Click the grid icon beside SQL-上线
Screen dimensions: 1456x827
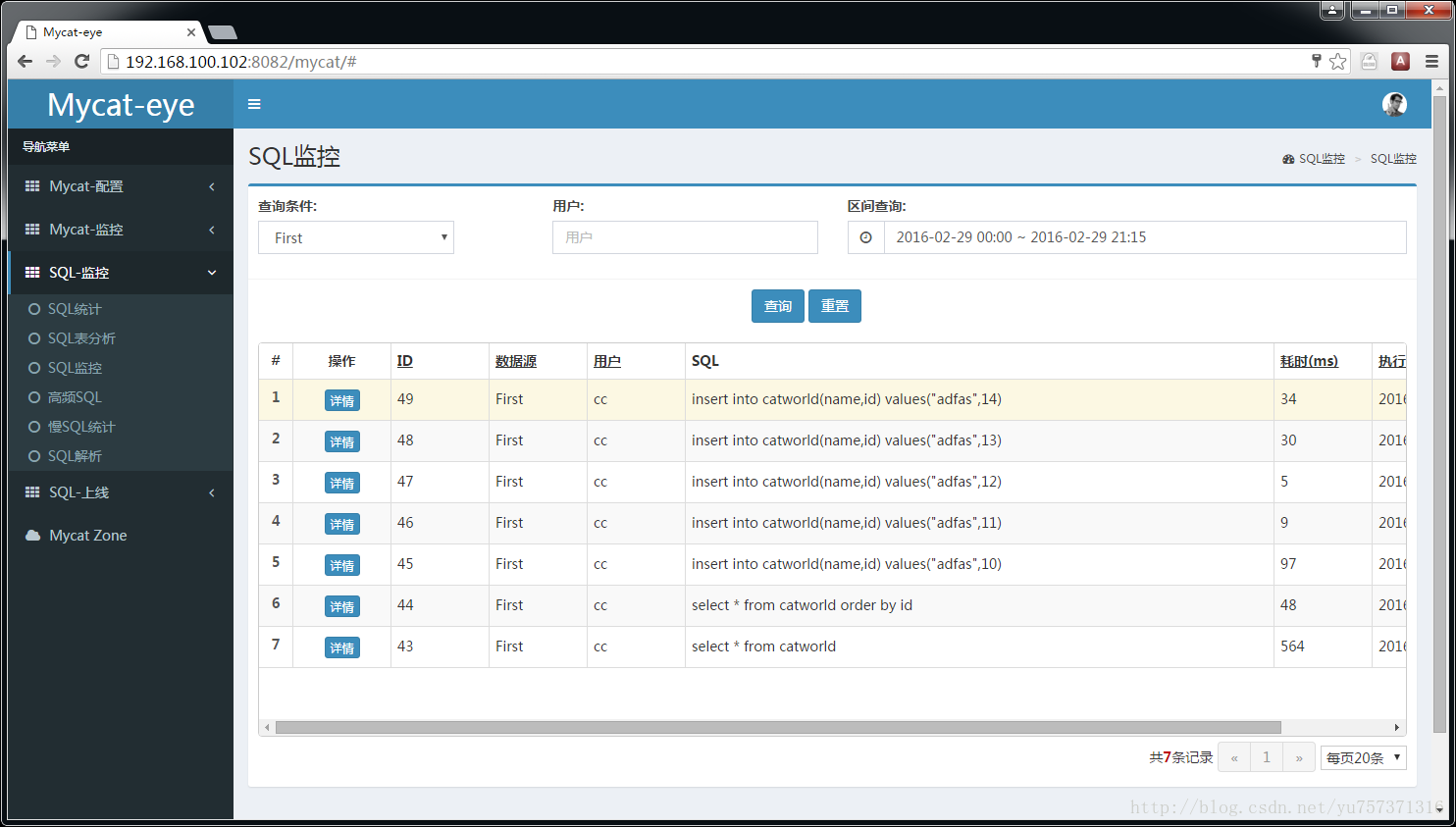pyautogui.click(x=32, y=492)
